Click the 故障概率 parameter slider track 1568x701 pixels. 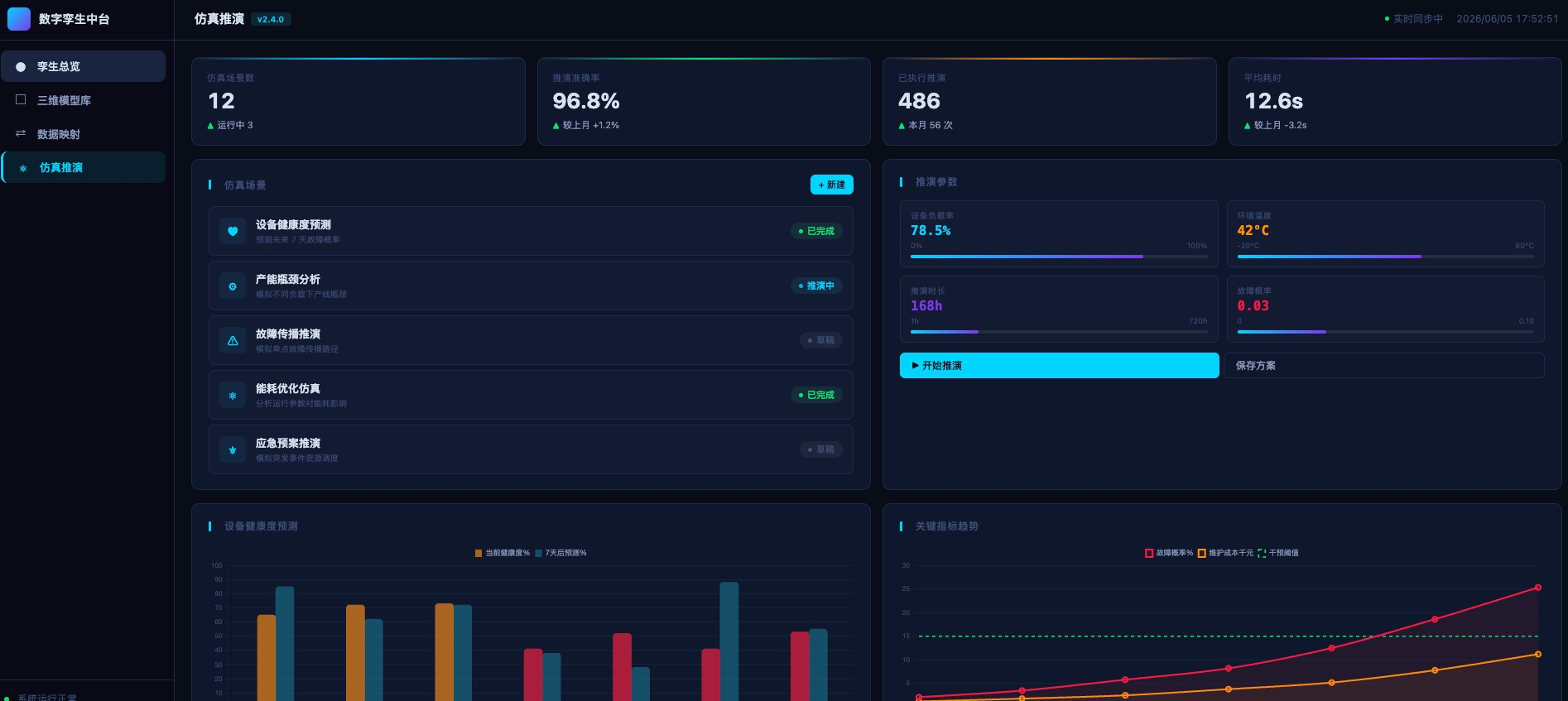coord(1385,332)
